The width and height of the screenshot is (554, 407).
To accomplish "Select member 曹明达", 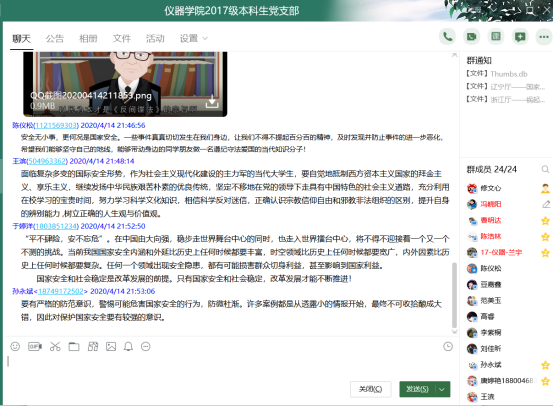I will (490, 221).
